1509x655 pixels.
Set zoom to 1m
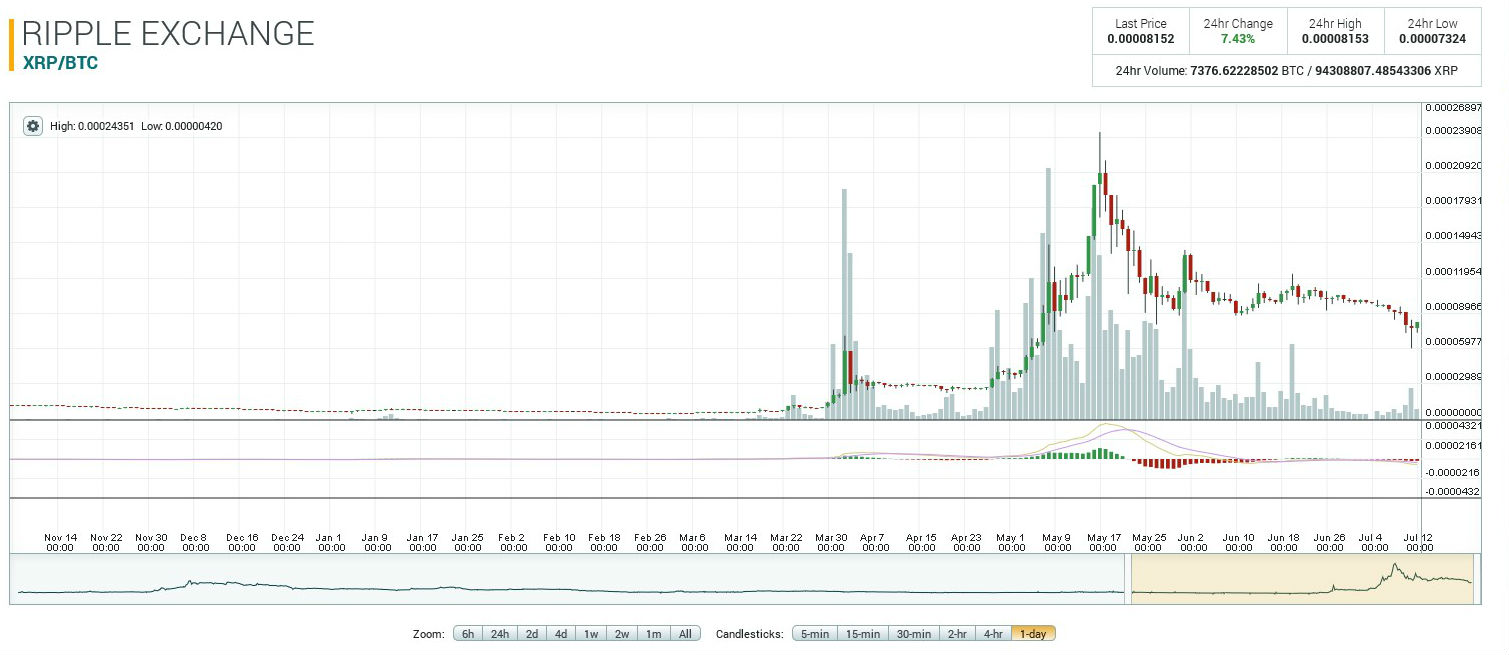point(653,634)
